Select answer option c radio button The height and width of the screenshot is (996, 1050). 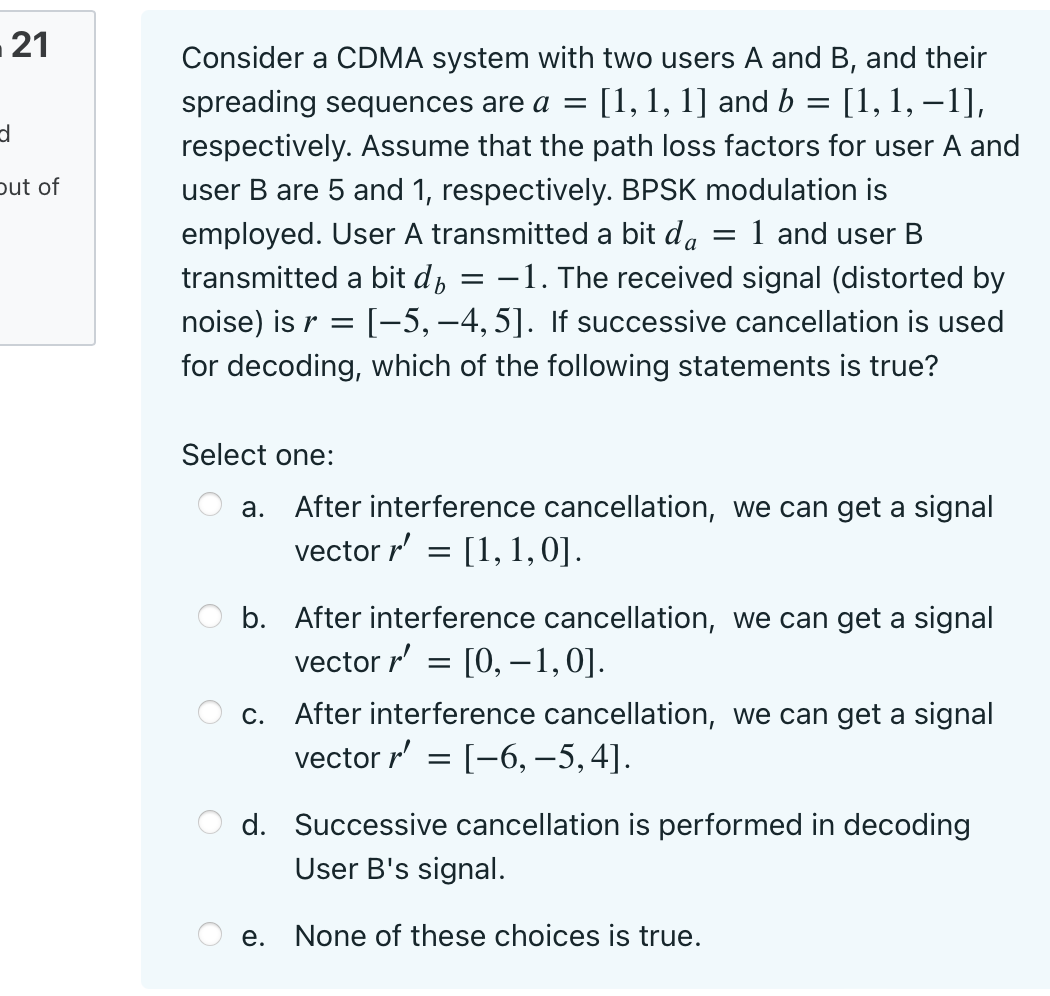click(x=210, y=713)
